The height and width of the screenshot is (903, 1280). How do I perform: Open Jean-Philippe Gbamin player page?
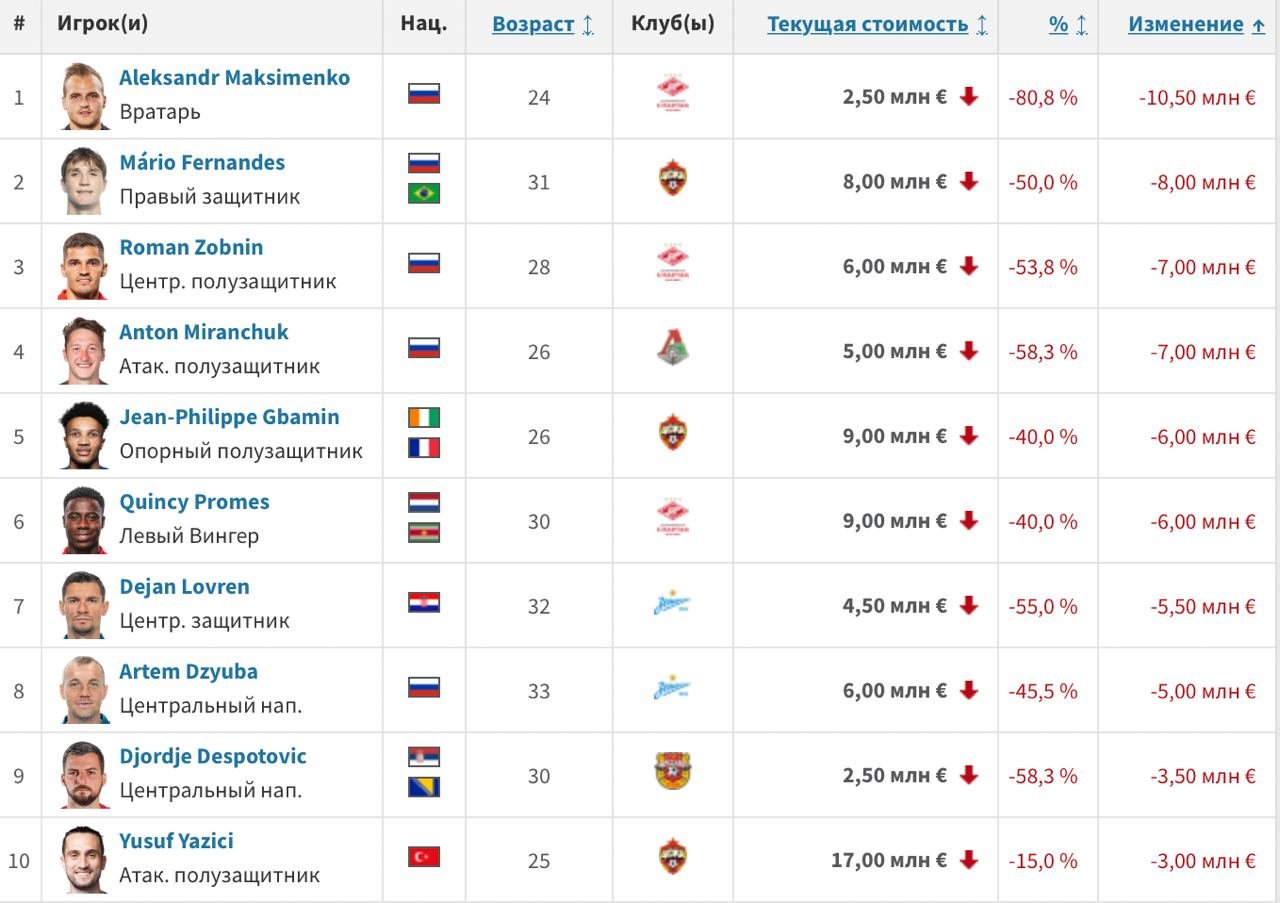[229, 417]
